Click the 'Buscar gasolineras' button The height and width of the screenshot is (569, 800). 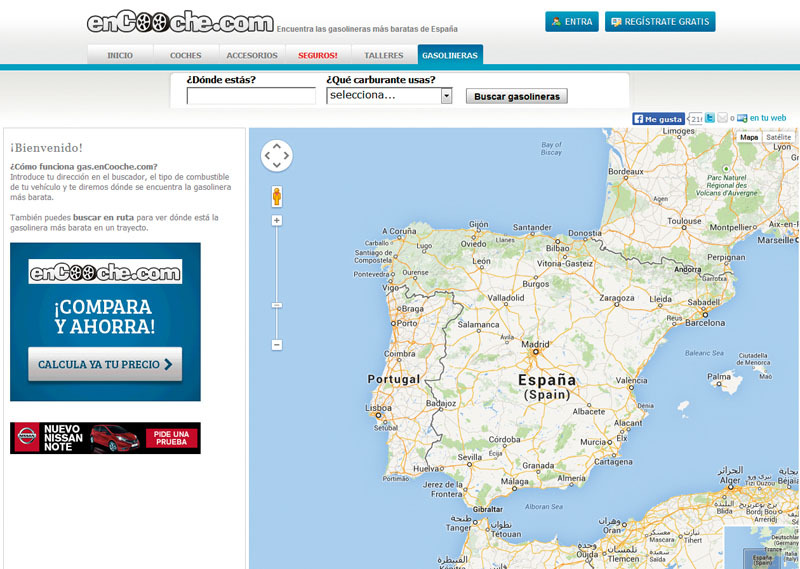point(517,96)
